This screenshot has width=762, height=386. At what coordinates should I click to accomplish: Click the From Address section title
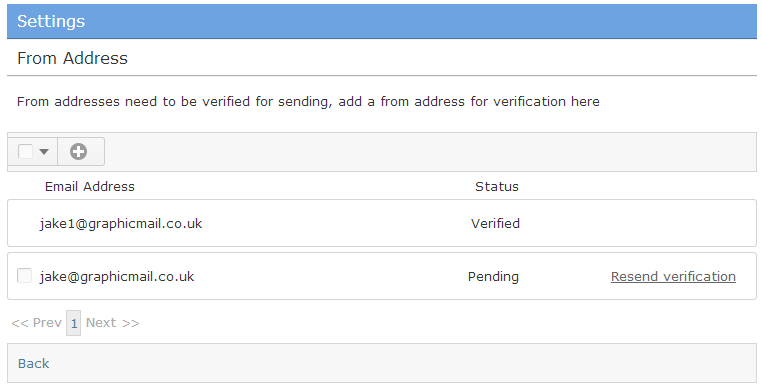[72, 58]
